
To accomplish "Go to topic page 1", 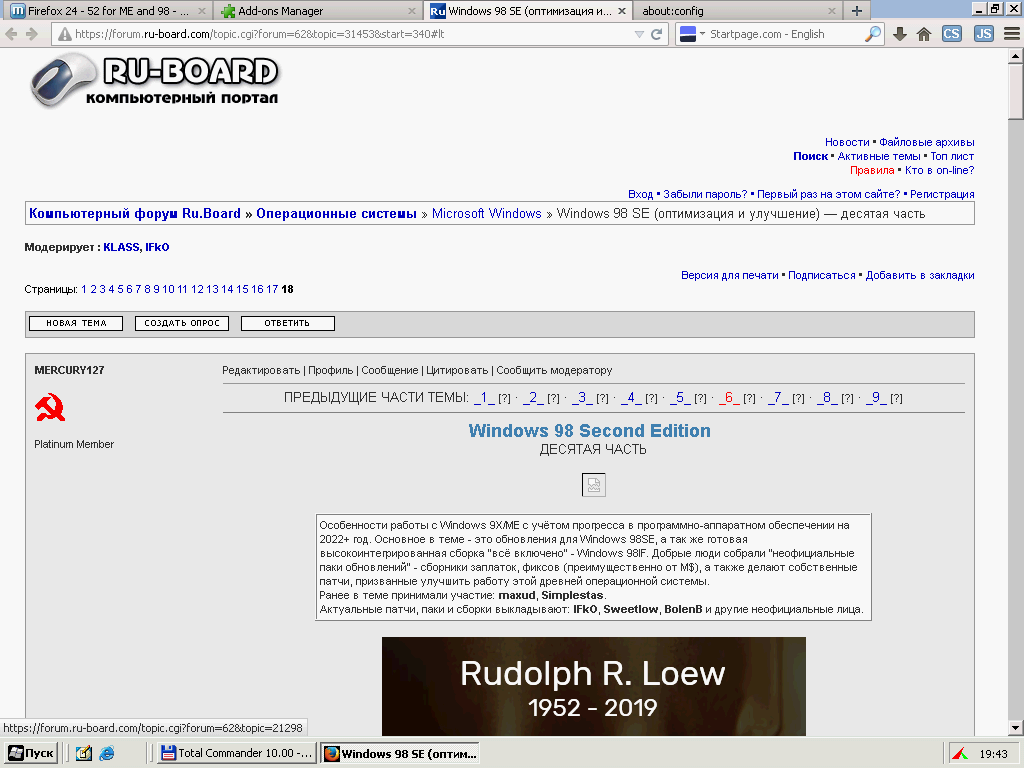I will click(84, 289).
